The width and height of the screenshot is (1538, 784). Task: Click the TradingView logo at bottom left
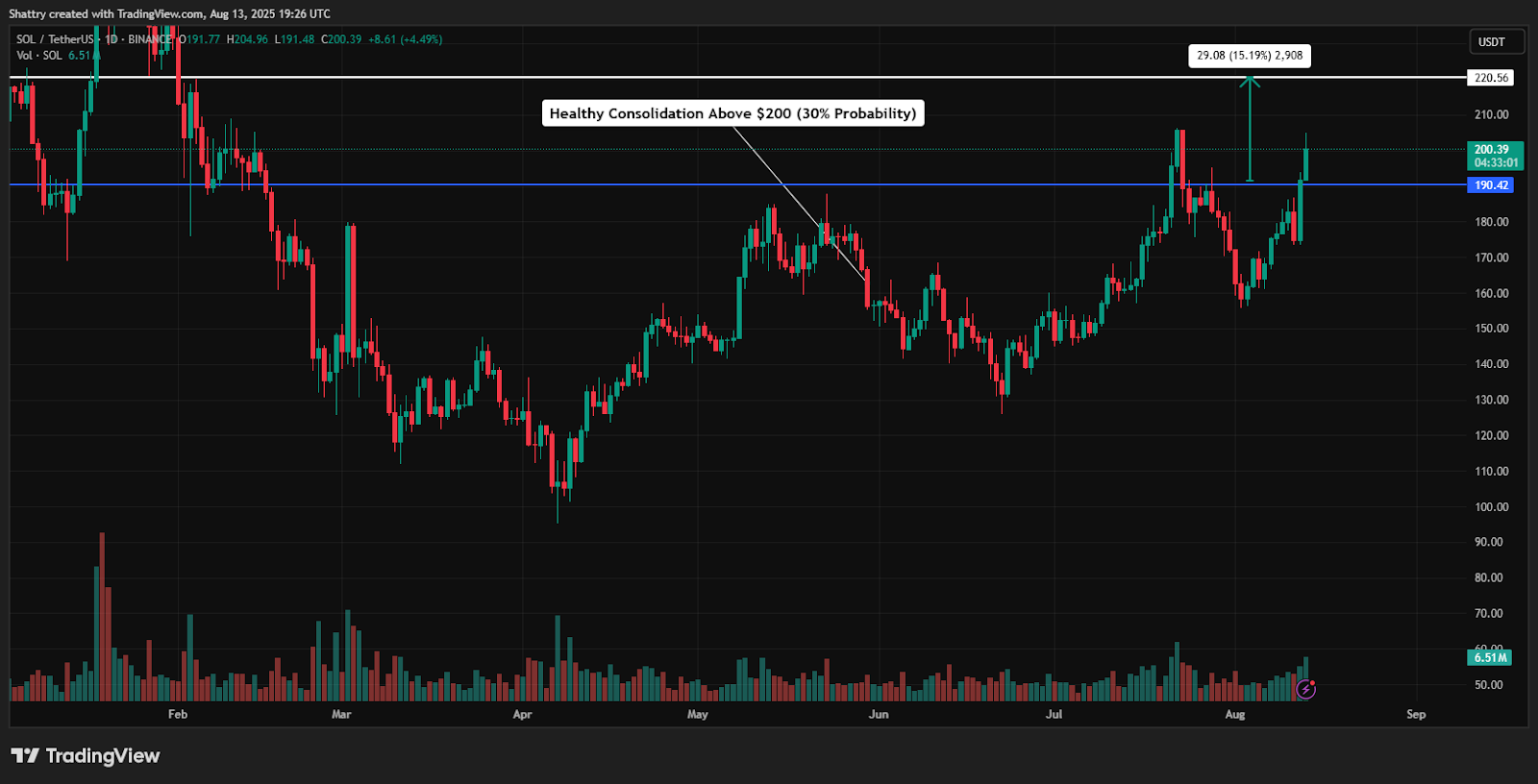(86, 756)
